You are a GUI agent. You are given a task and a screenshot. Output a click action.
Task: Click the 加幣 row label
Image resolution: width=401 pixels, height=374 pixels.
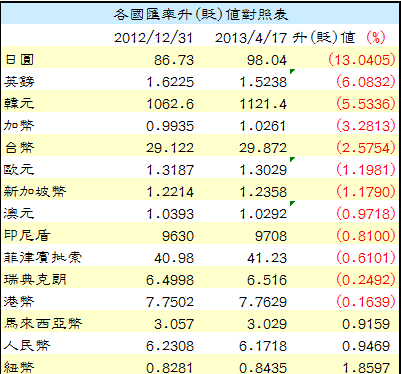coord(19,126)
